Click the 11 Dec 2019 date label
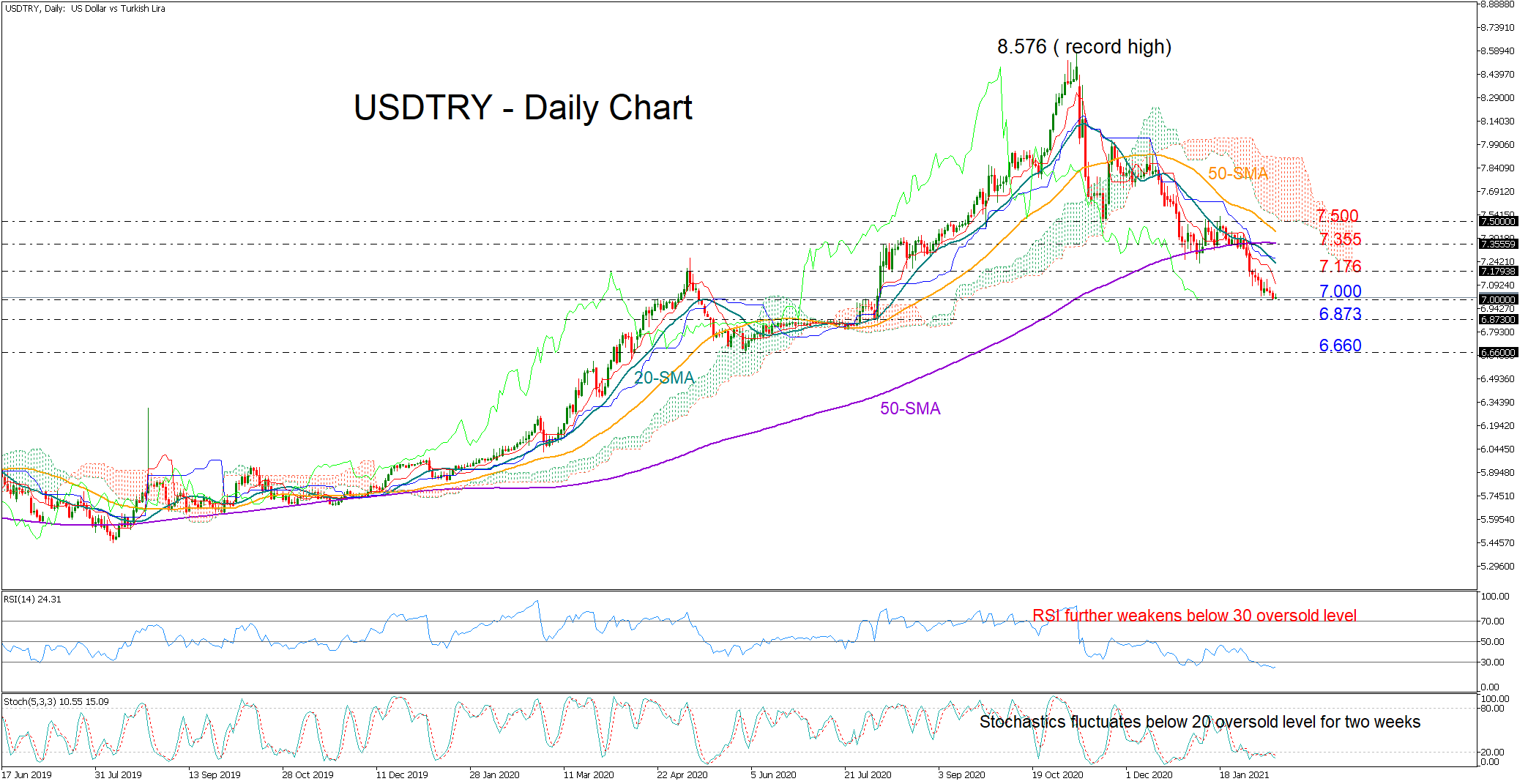1528x784 pixels. pos(402,774)
